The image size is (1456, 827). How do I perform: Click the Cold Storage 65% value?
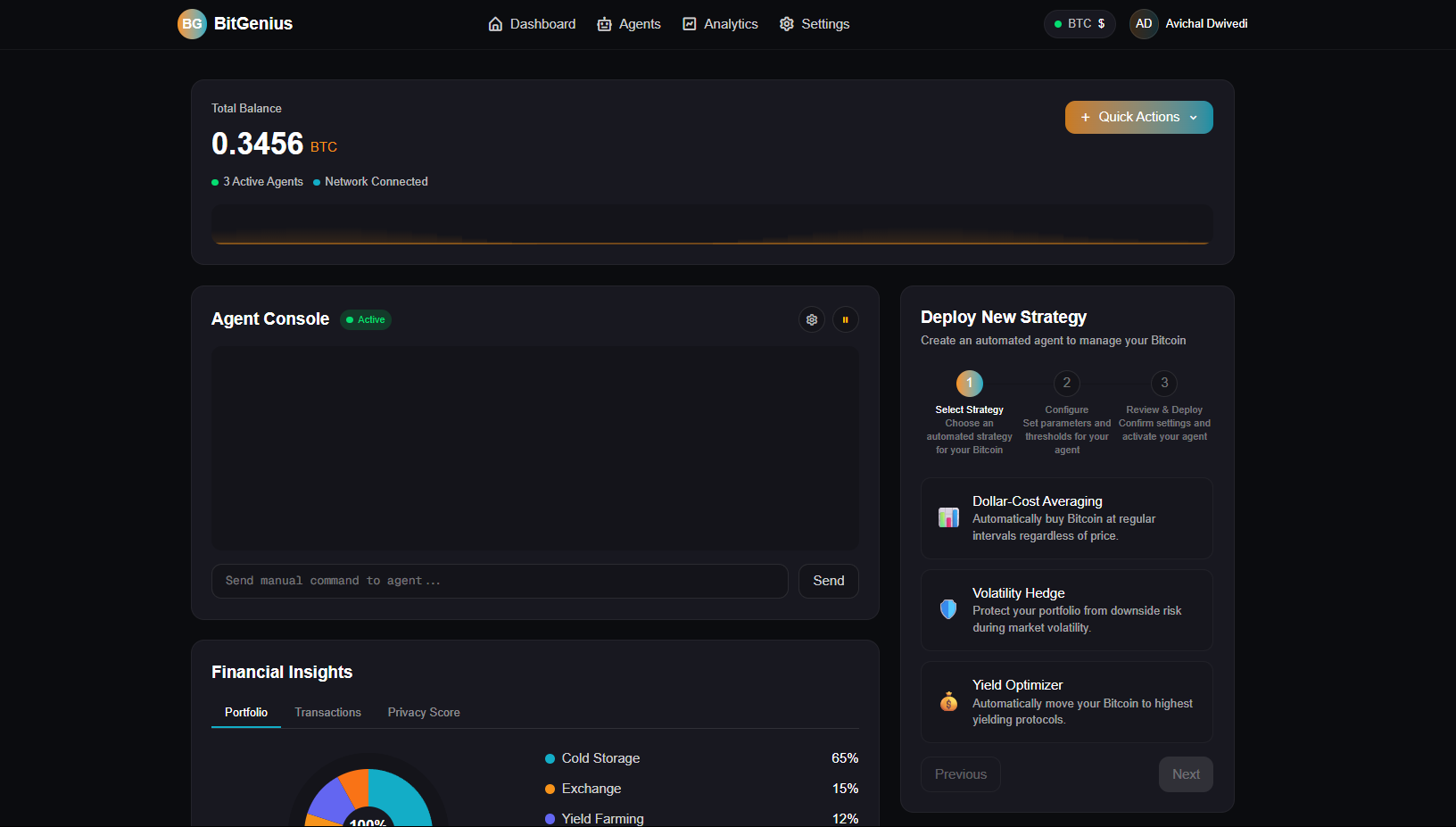845,758
